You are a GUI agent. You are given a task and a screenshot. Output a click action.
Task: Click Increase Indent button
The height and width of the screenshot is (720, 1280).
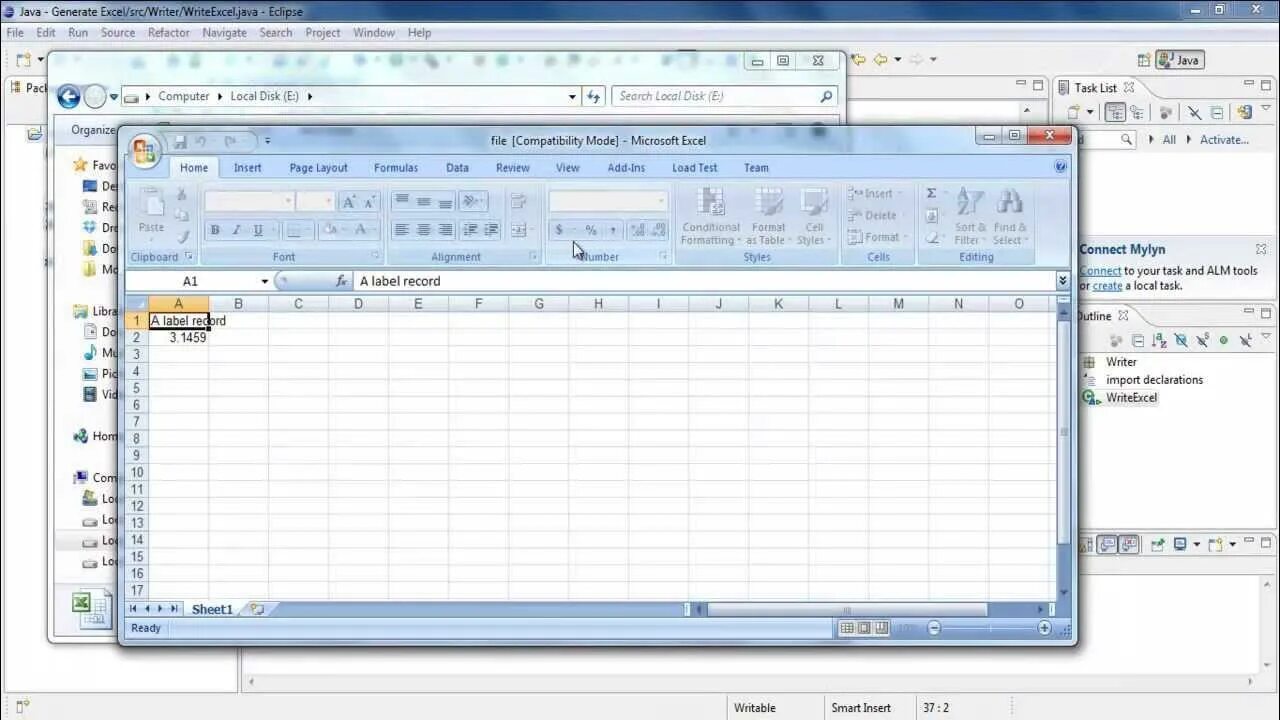pyautogui.click(x=491, y=230)
